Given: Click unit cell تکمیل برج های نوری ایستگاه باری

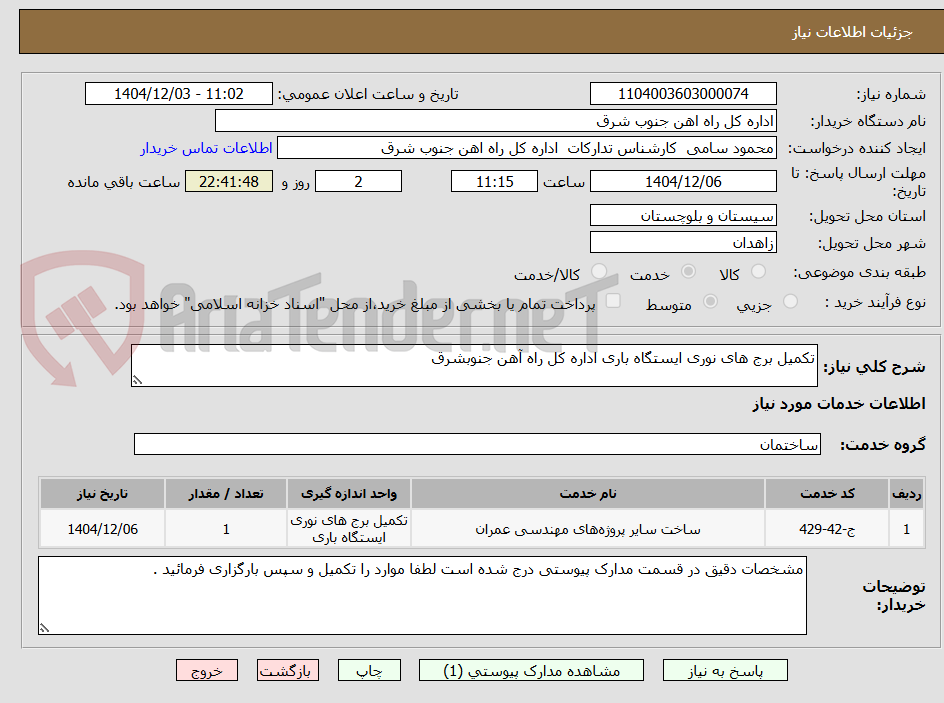Looking at the screenshot, I should coord(349,529).
